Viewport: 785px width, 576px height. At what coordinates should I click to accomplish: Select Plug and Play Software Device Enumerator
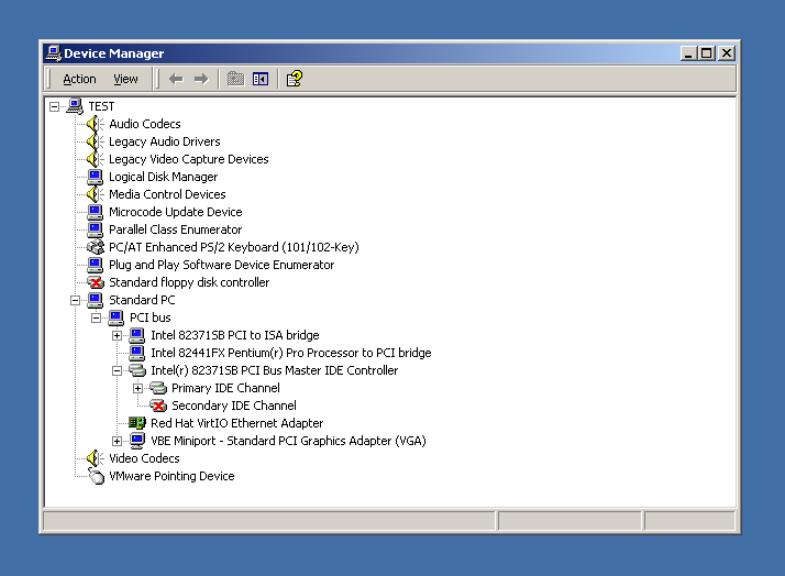[x=221, y=265]
